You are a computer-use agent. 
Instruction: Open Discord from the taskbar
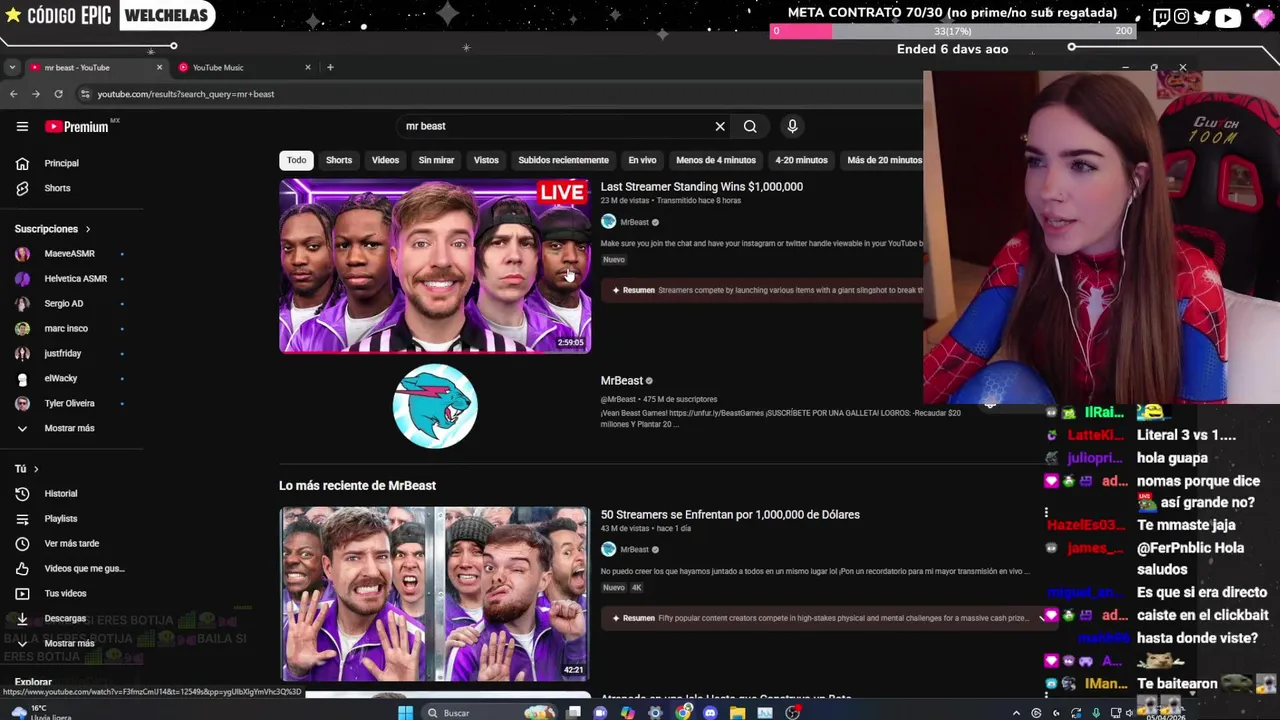click(x=710, y=712)
